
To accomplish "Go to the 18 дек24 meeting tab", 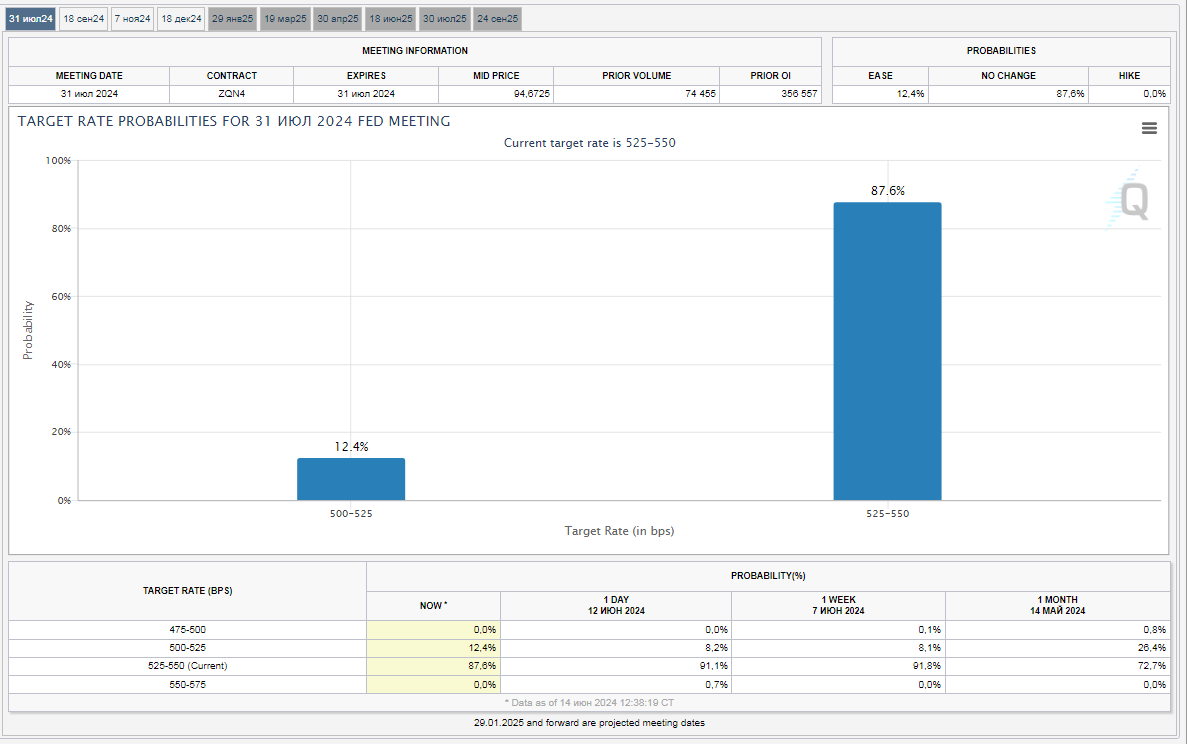I will [x=181, y=19].
